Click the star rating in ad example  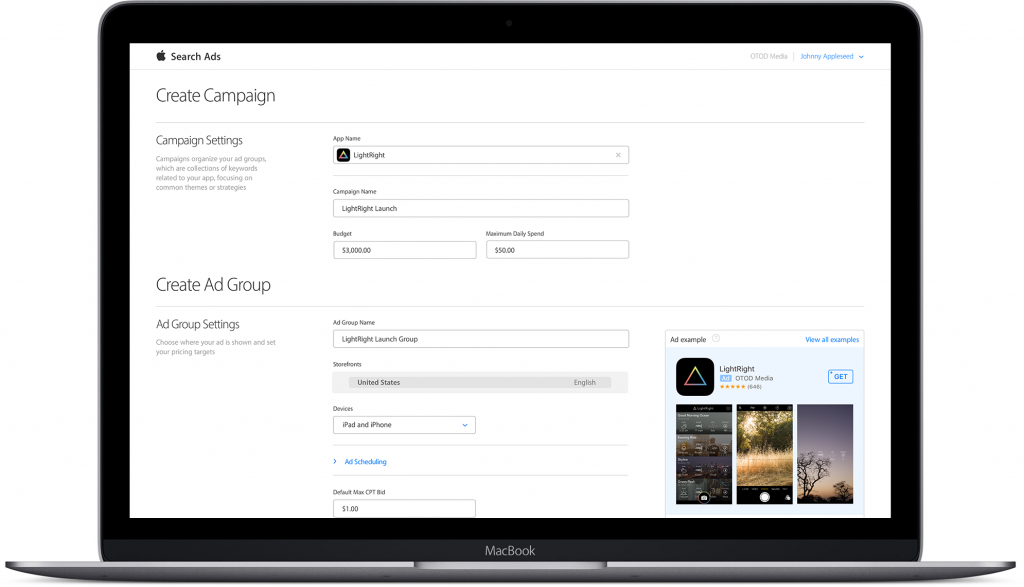coord(732,387)
